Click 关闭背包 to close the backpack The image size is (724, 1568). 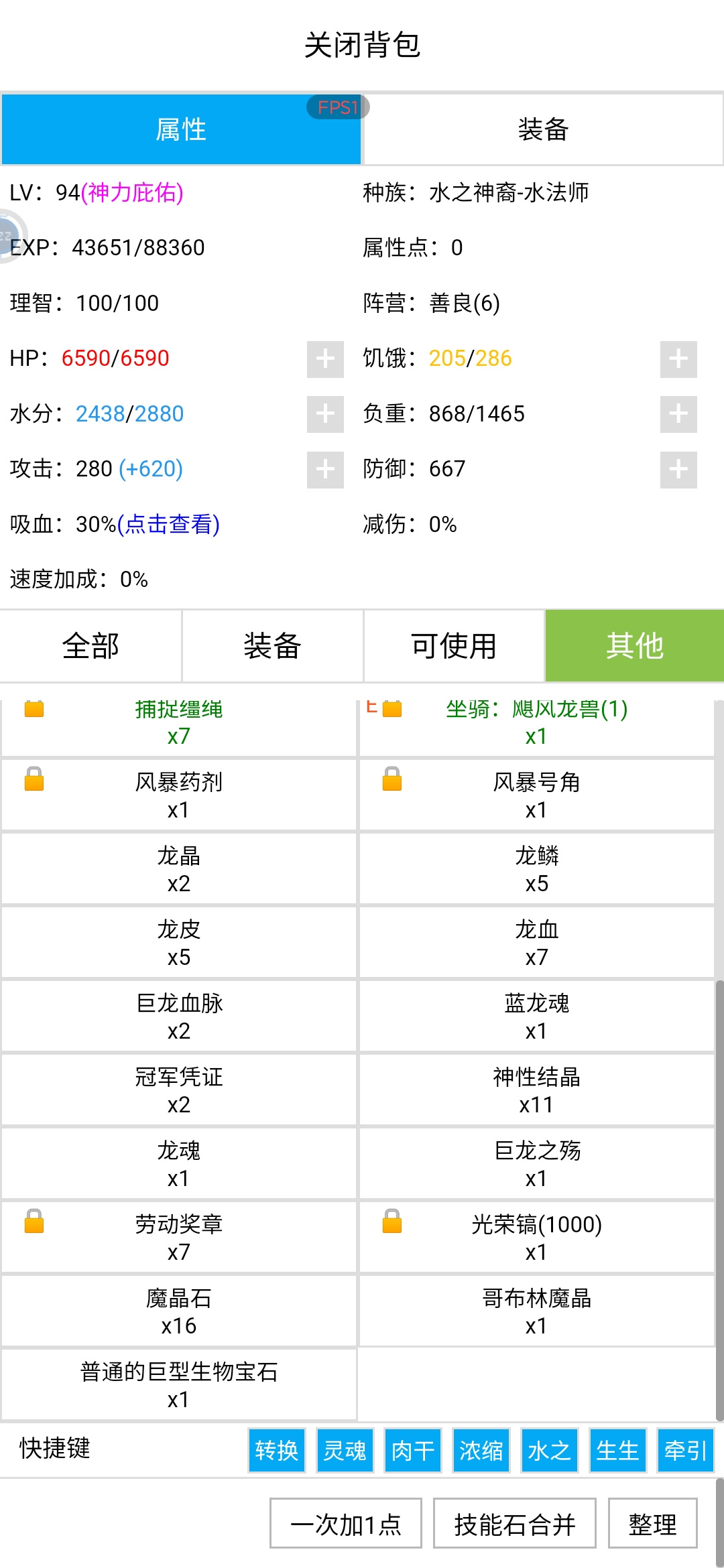[362, 46]
